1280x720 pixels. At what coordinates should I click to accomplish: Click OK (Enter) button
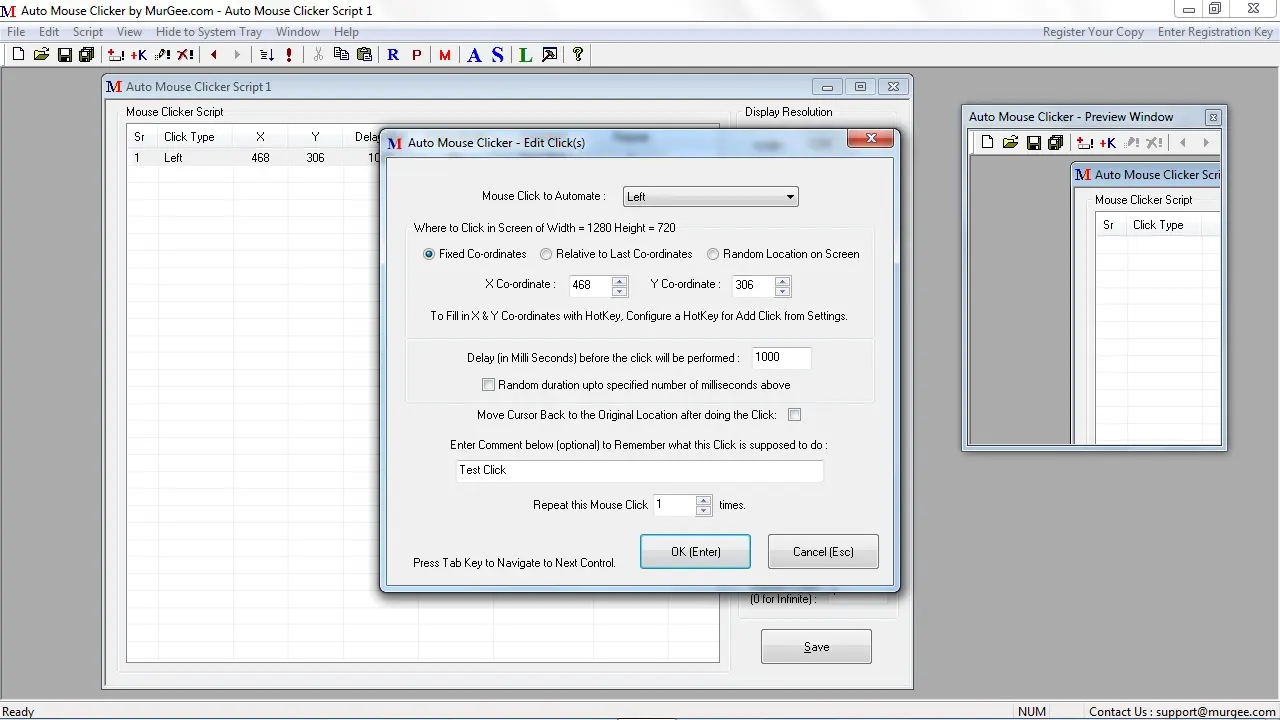[696, 552]
